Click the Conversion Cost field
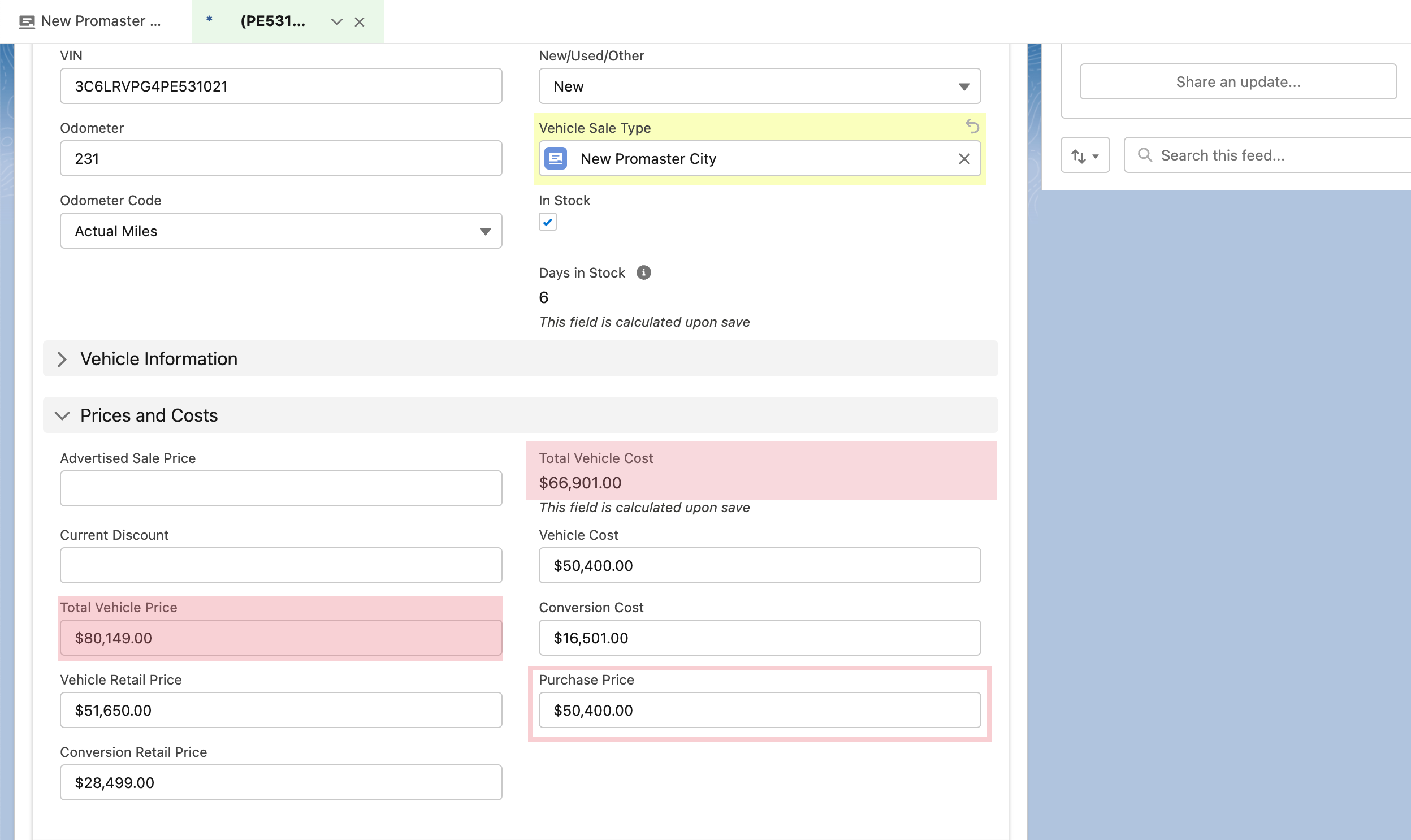The height and width of the screenshot is (840, 1411). coord(760,638)
